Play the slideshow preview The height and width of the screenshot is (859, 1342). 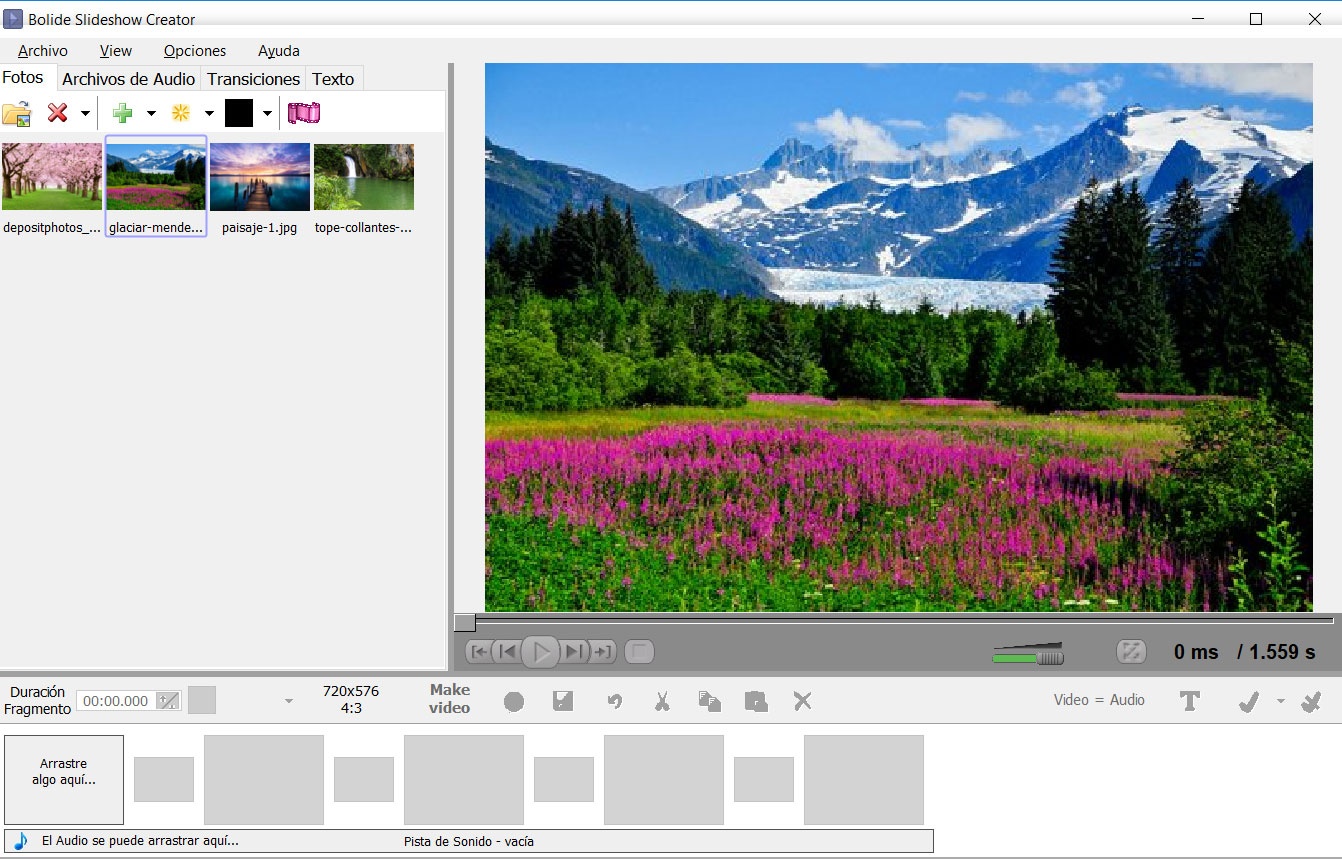[x=541, y=652]
